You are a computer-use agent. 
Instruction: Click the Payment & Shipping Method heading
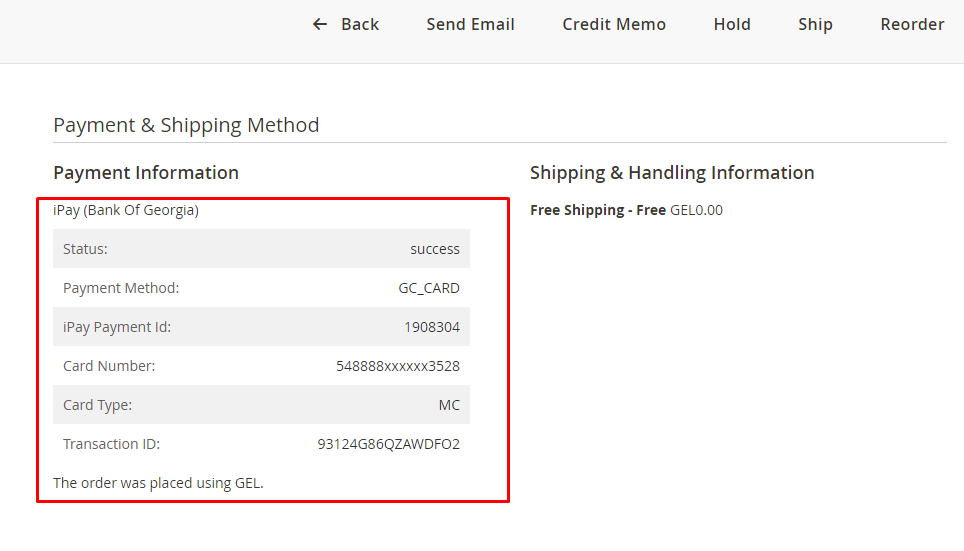coord(186,125)
